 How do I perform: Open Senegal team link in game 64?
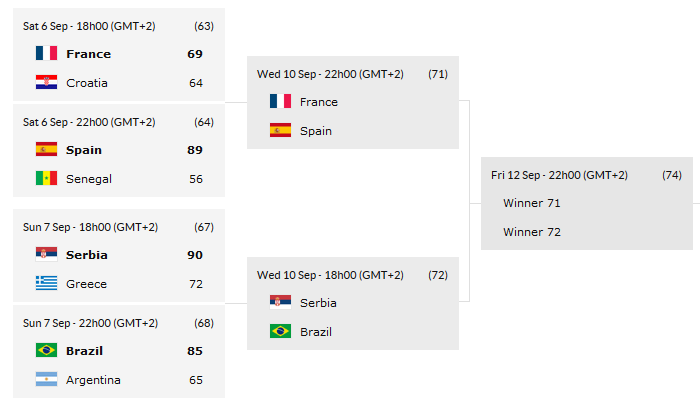pyautogui.click(x=89, y=179)
